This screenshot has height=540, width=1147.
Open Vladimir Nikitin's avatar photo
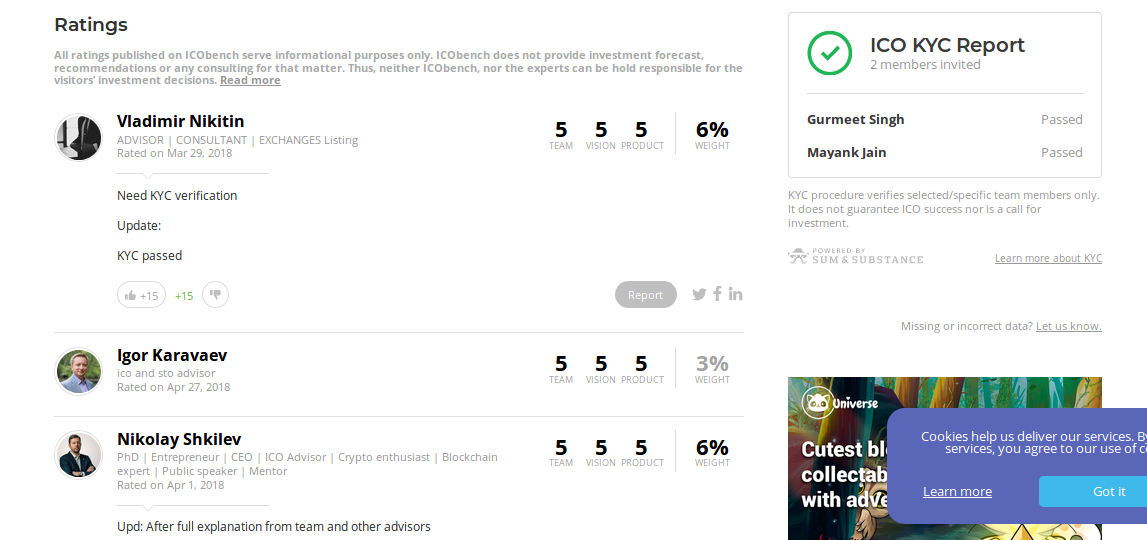point(78,137)
